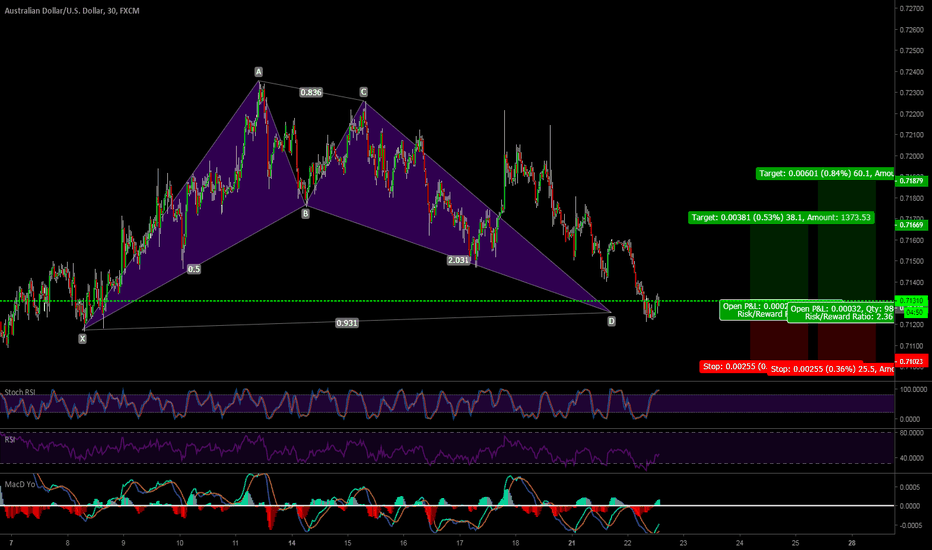Click the red 0.71023 stop price tag
The width and height of the screenshot is (932, 550).
[911, 362]
